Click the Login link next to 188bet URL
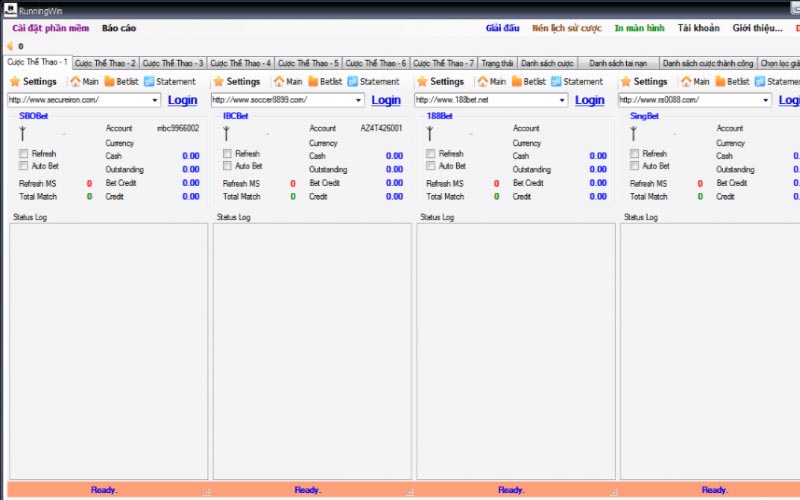This screenshot has height=500, width=800. click(x=589, y=100)
